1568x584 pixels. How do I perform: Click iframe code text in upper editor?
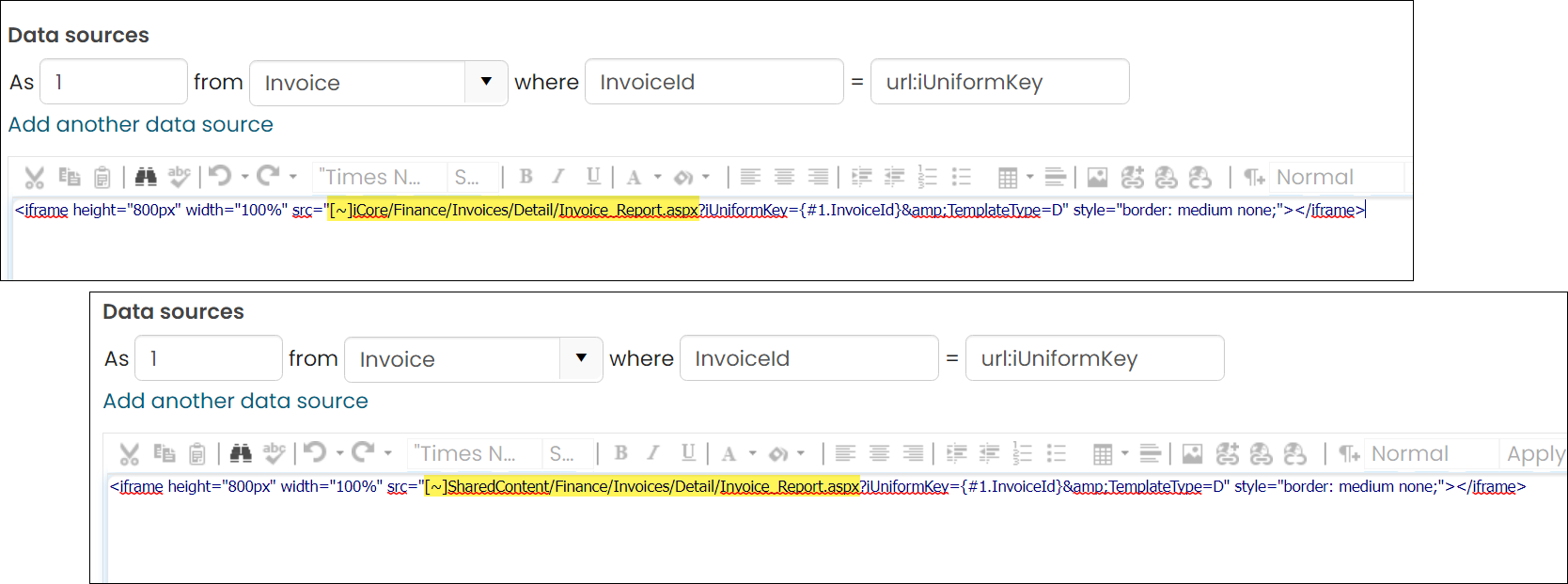(x=689, y=210)
